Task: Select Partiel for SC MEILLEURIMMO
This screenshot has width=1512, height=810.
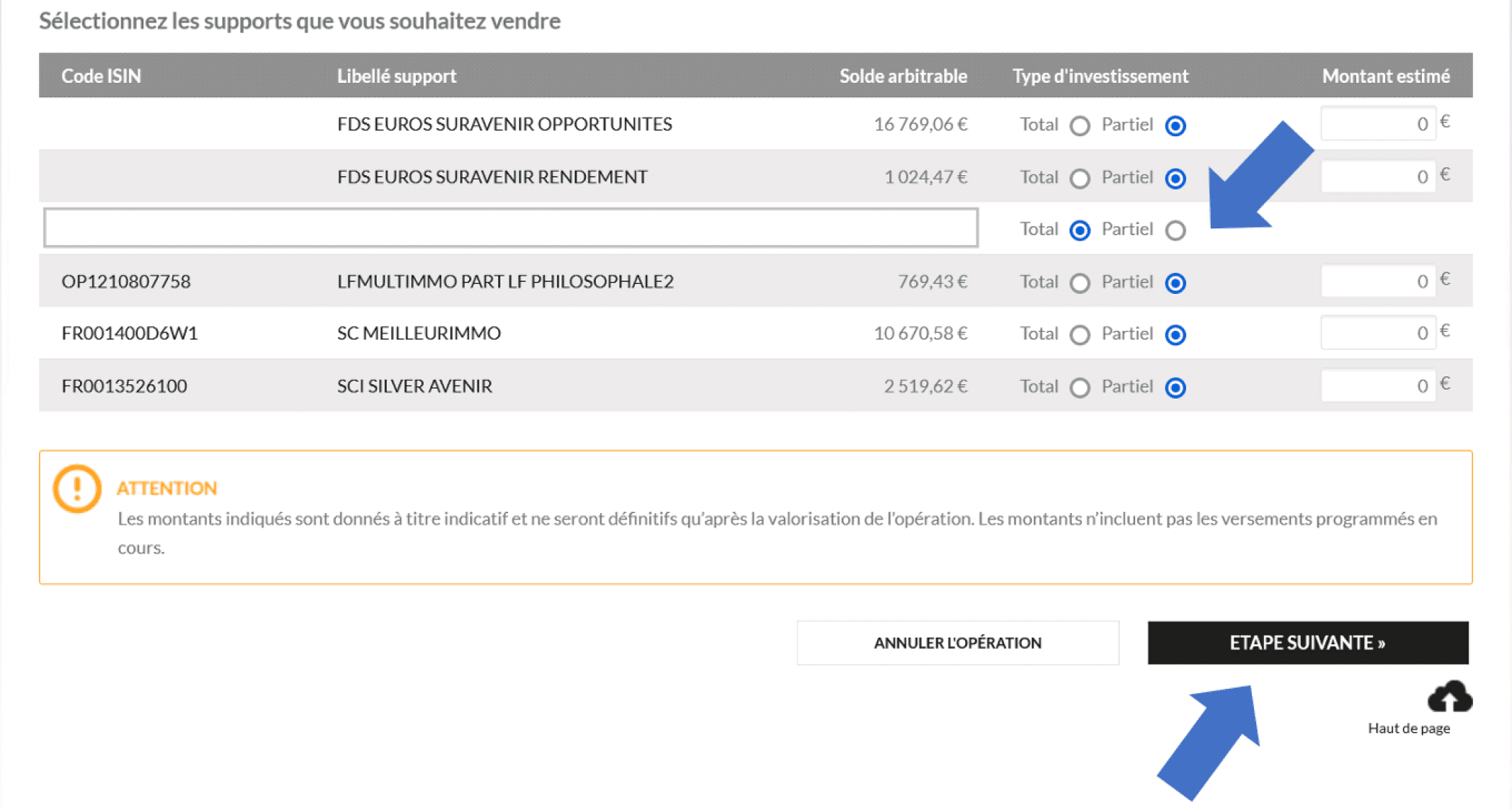Action: pos(1175,334)
